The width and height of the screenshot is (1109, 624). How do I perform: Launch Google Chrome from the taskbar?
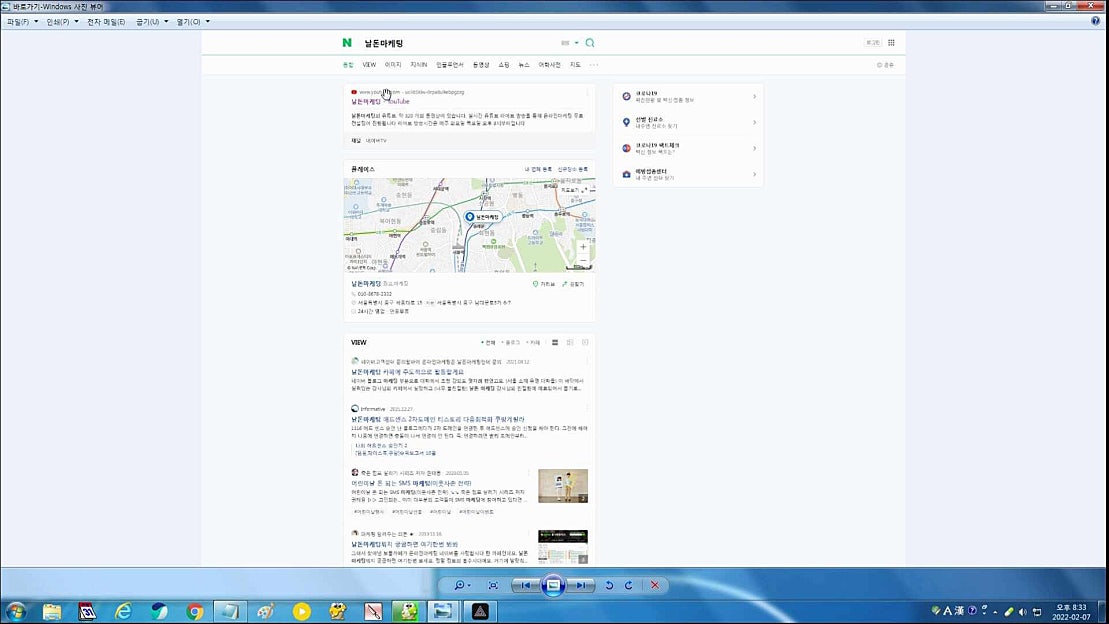(x=195, y=611)
